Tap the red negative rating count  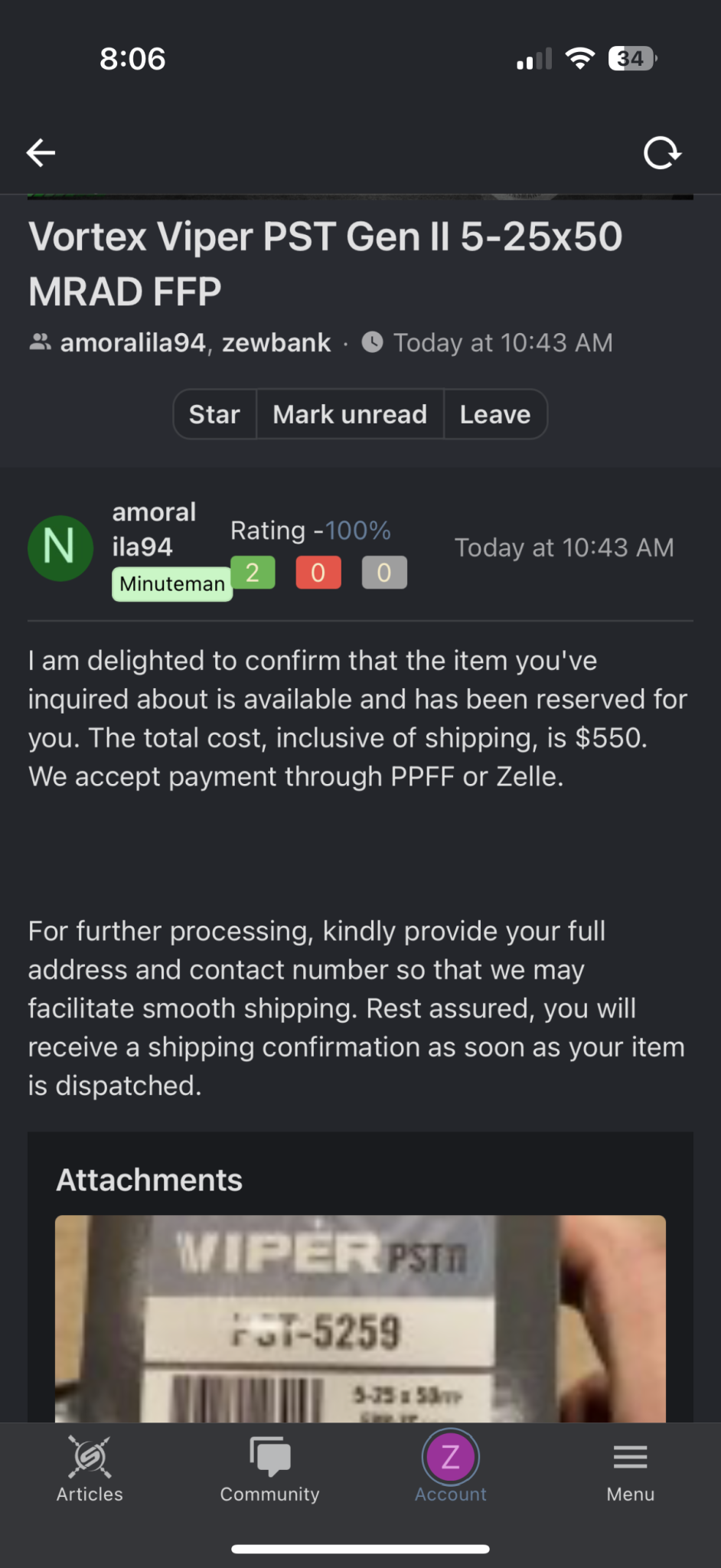click(x=318, y=572)
